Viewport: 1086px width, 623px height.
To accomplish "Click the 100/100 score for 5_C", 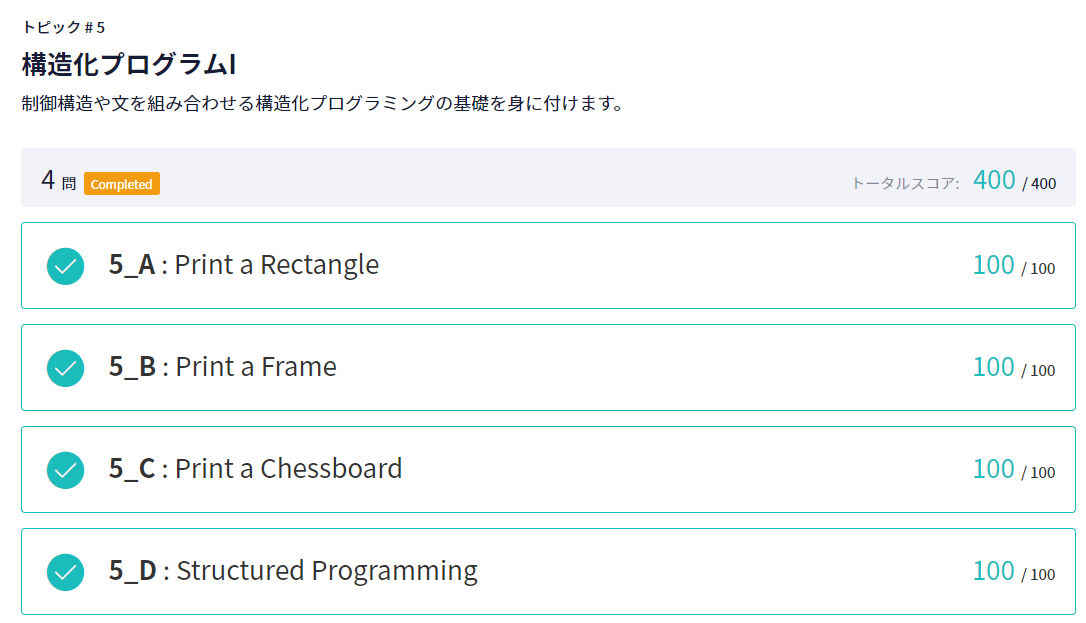I will 1015,469.
